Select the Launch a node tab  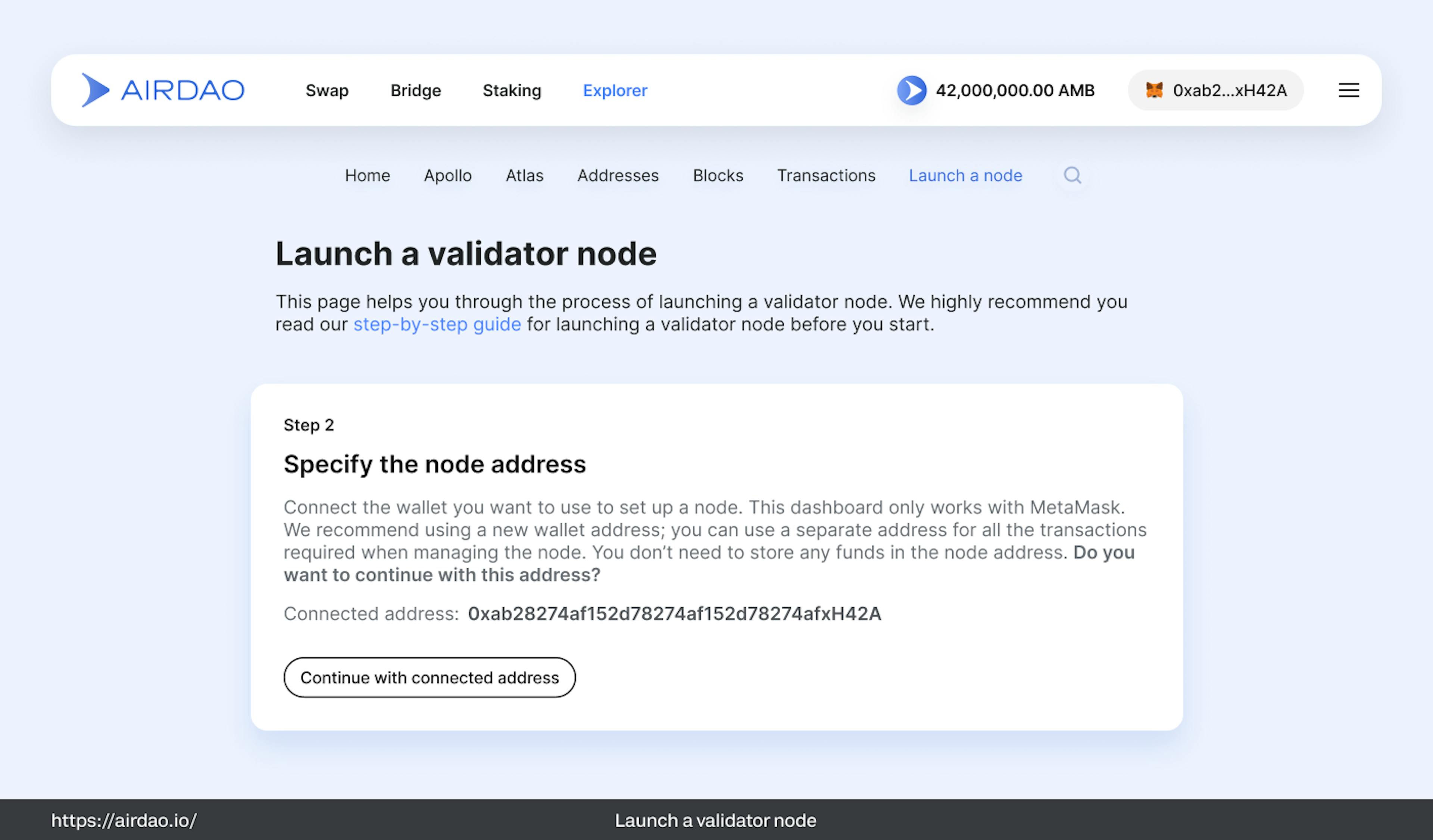pyautogui.click(x=965, y=176)
